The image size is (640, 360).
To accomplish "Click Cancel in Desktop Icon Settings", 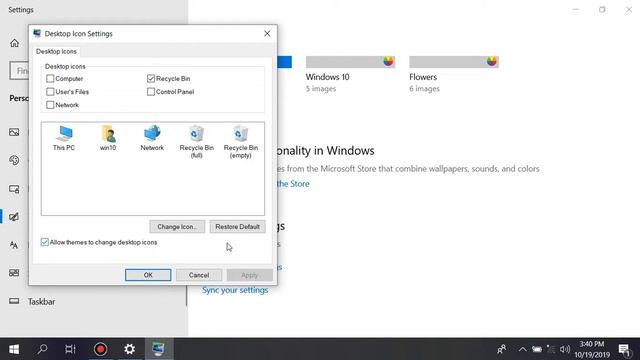I will (199, 275).
